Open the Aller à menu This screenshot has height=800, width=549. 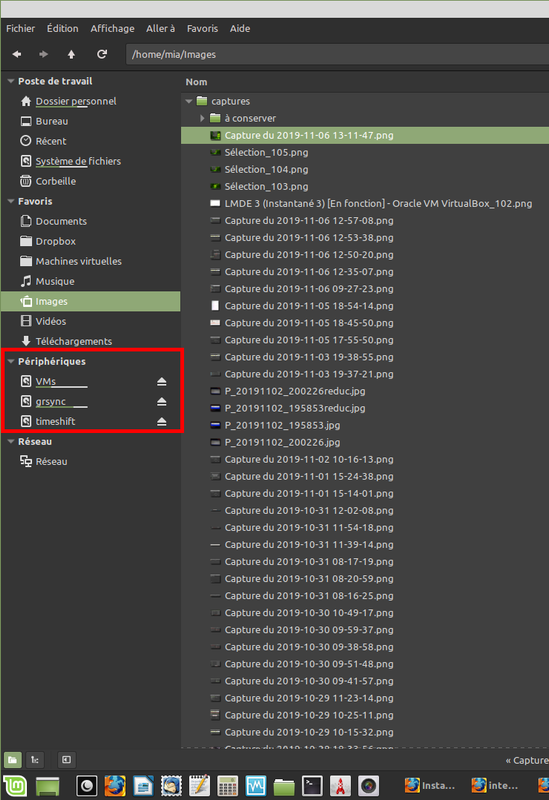[160, 29]
